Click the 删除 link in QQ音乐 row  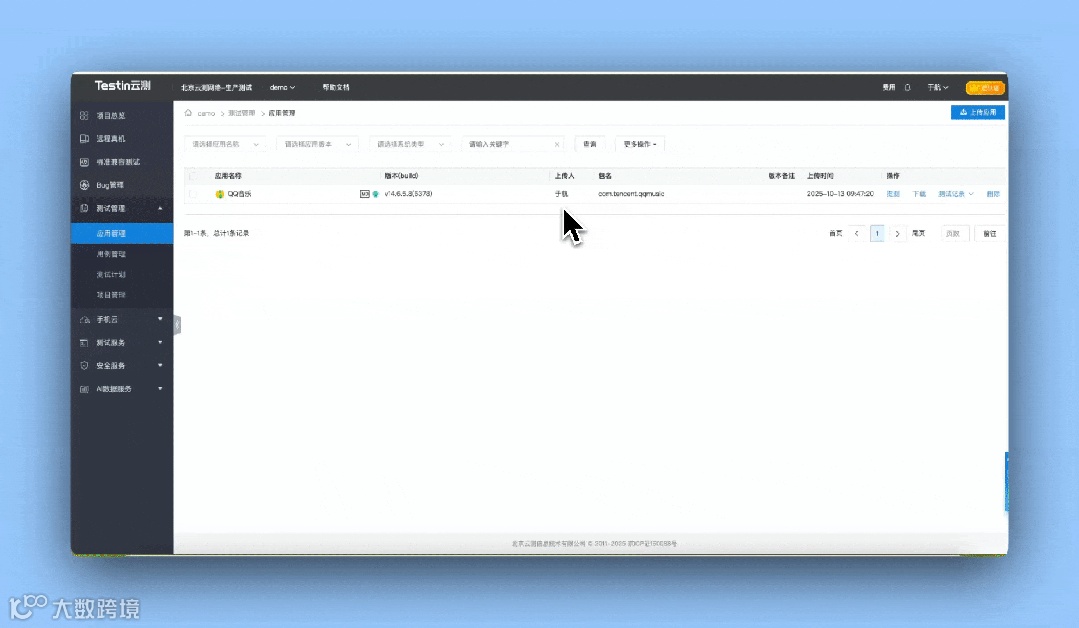click(x=993, y=194)
